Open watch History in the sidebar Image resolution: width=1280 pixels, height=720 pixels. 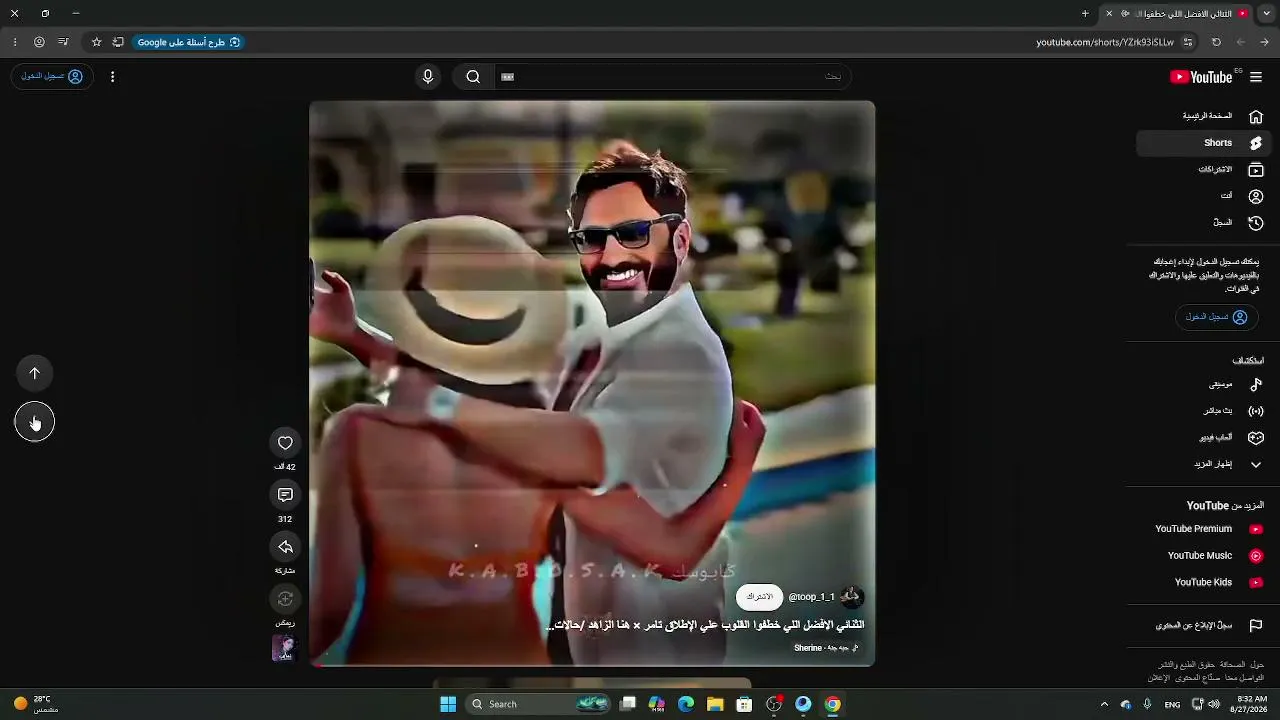1204,223
